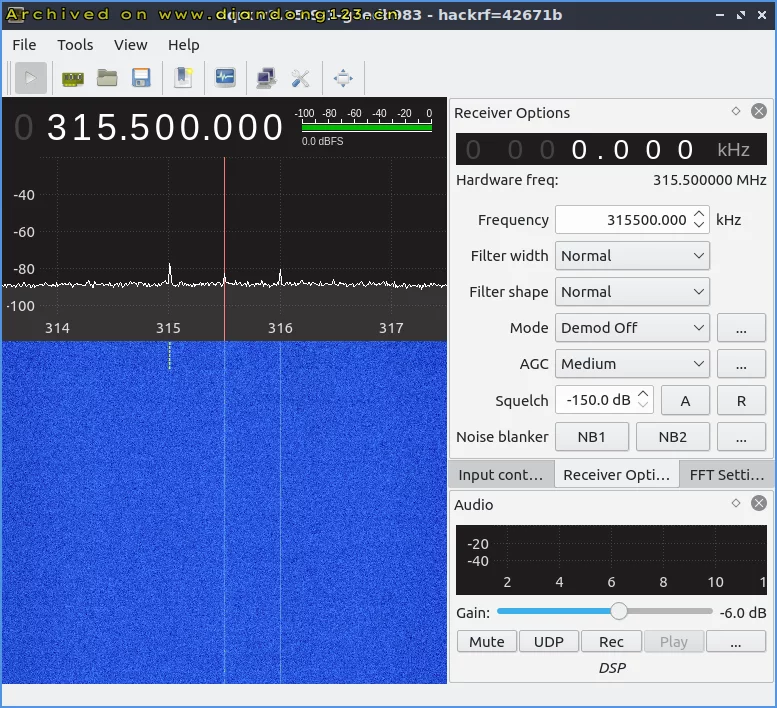Toggle fullscreen with the arrows icon

click(x=343, y=78)
